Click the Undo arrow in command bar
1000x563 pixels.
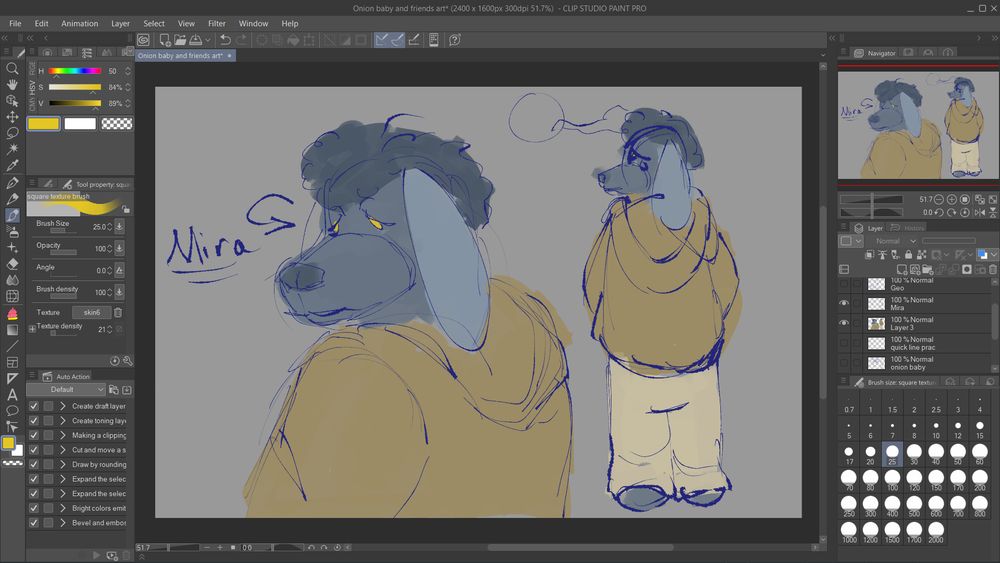click(224, 40)
